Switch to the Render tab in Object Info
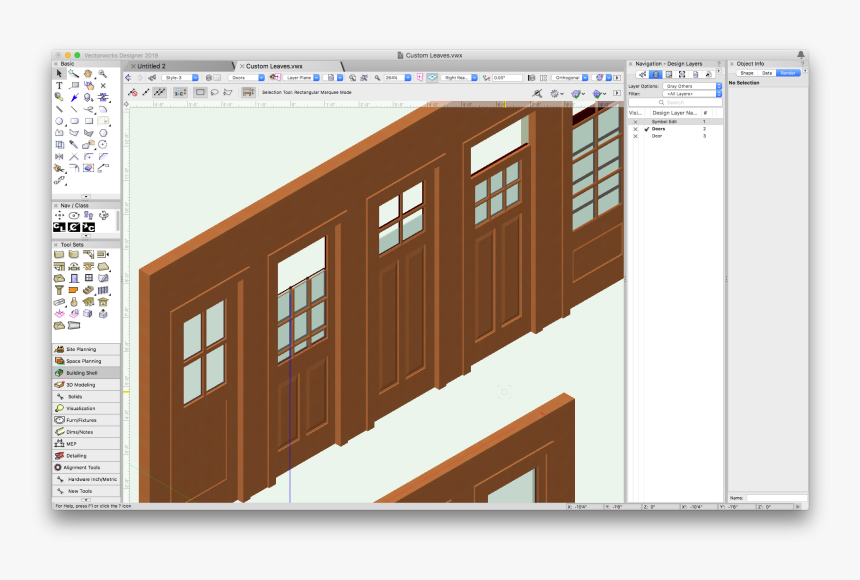 coord(789,72)
